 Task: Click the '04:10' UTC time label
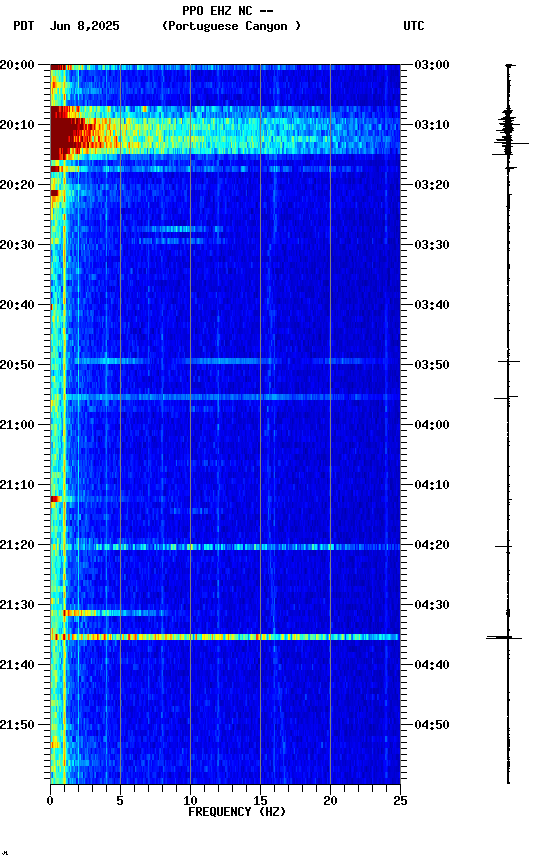click(x=432, y=485)
